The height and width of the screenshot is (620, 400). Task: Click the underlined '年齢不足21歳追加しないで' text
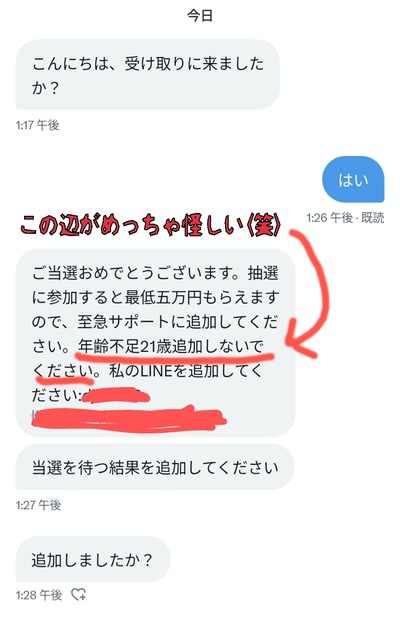click(x=171, y=346)
